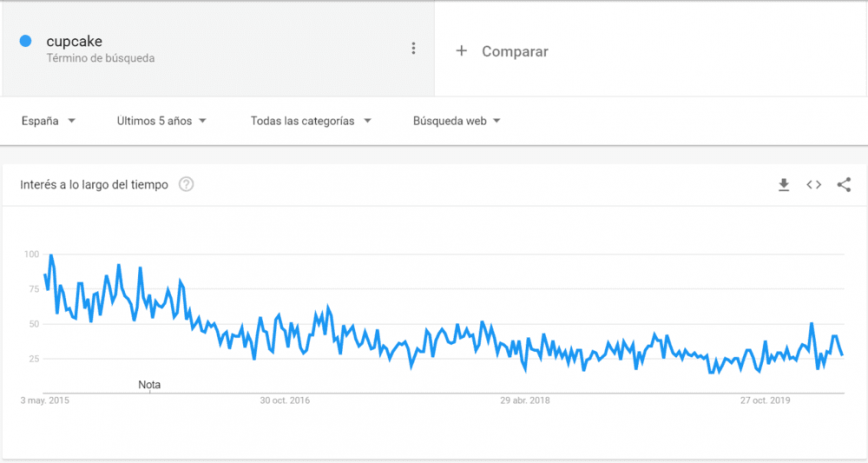
Task: Click the 27 oct. 2019 axis label
Action: click(766, 401)
